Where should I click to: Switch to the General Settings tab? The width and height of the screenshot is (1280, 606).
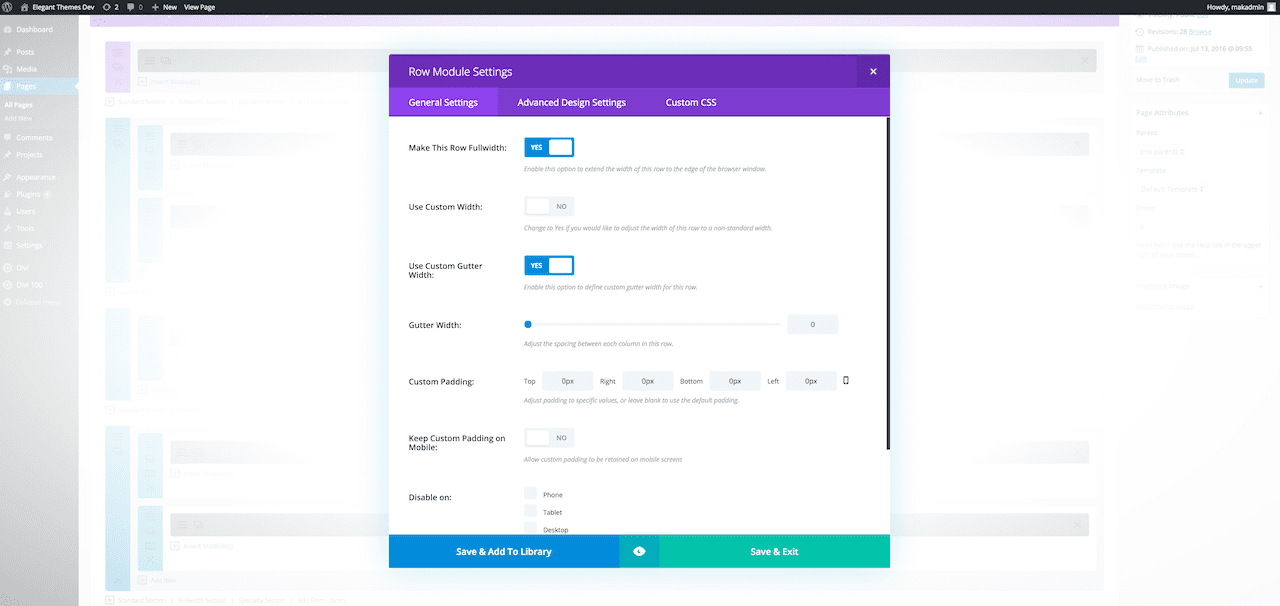(443, 102)
